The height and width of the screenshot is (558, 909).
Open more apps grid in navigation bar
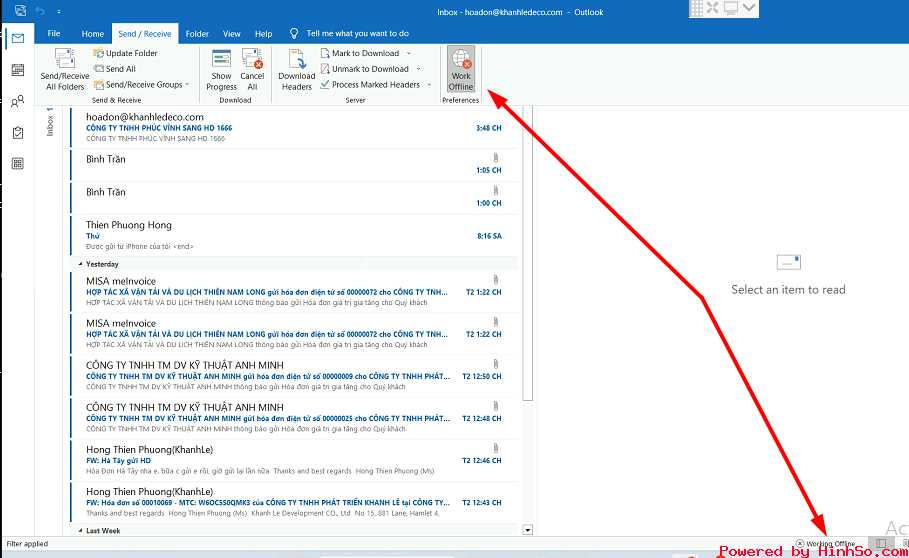(x=18, y=163)
